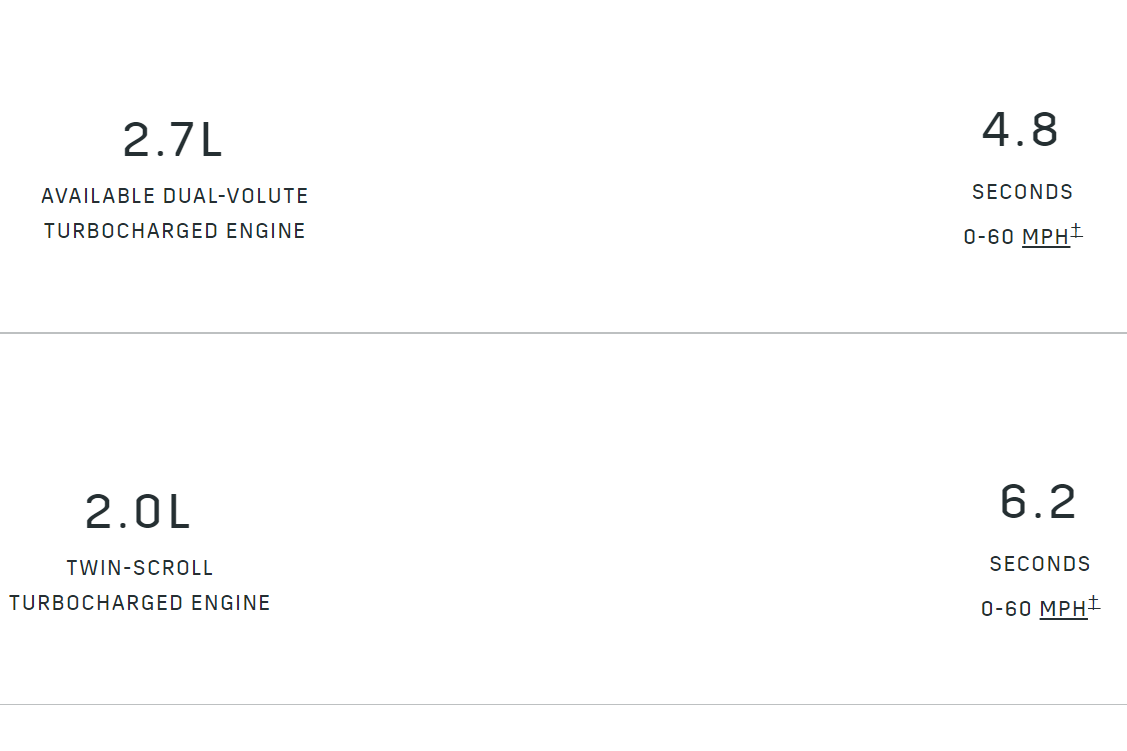Click the 2.0L engine size heading
This screenshot has height=751, width=1127.
[138, 512]
